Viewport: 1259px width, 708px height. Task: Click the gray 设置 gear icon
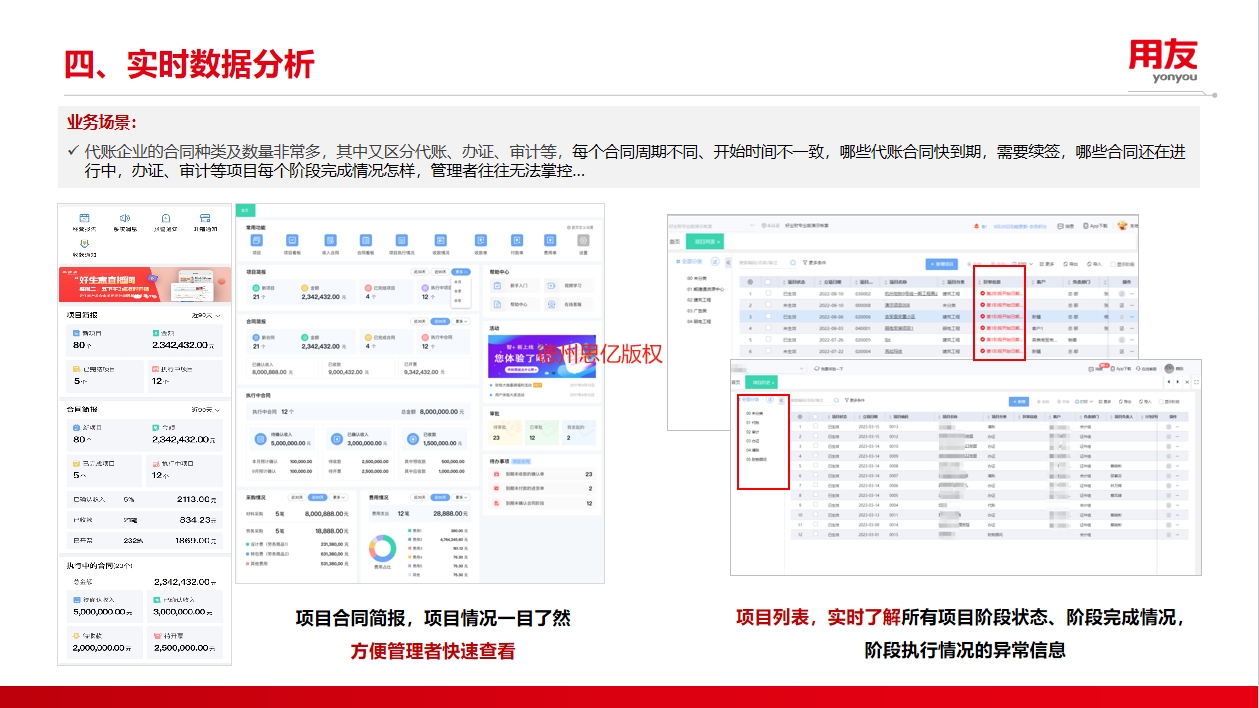pos(583,240)
